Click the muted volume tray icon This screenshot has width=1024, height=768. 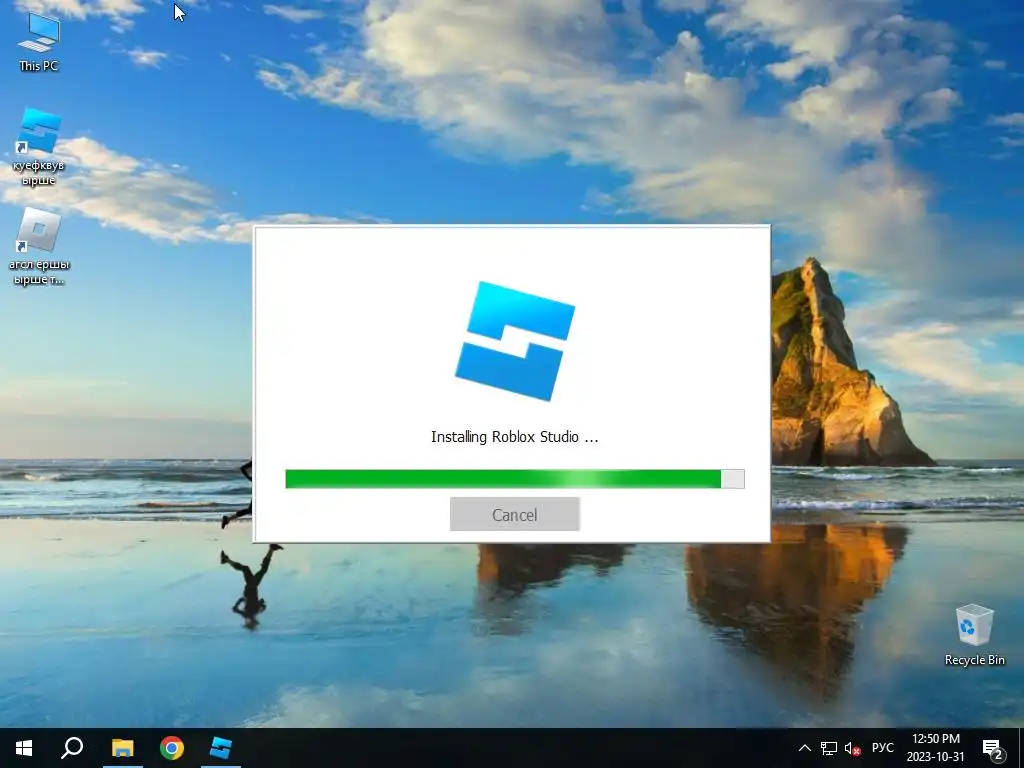[852, 748]
